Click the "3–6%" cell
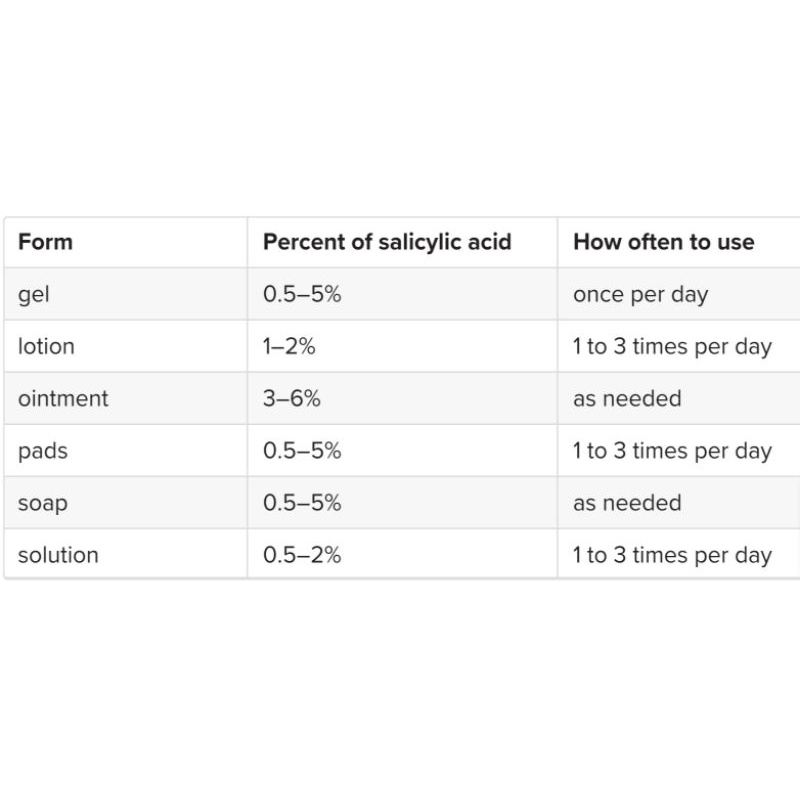Image resolution: width=800 pixels, height=800 pixels. tap(292, 398)
